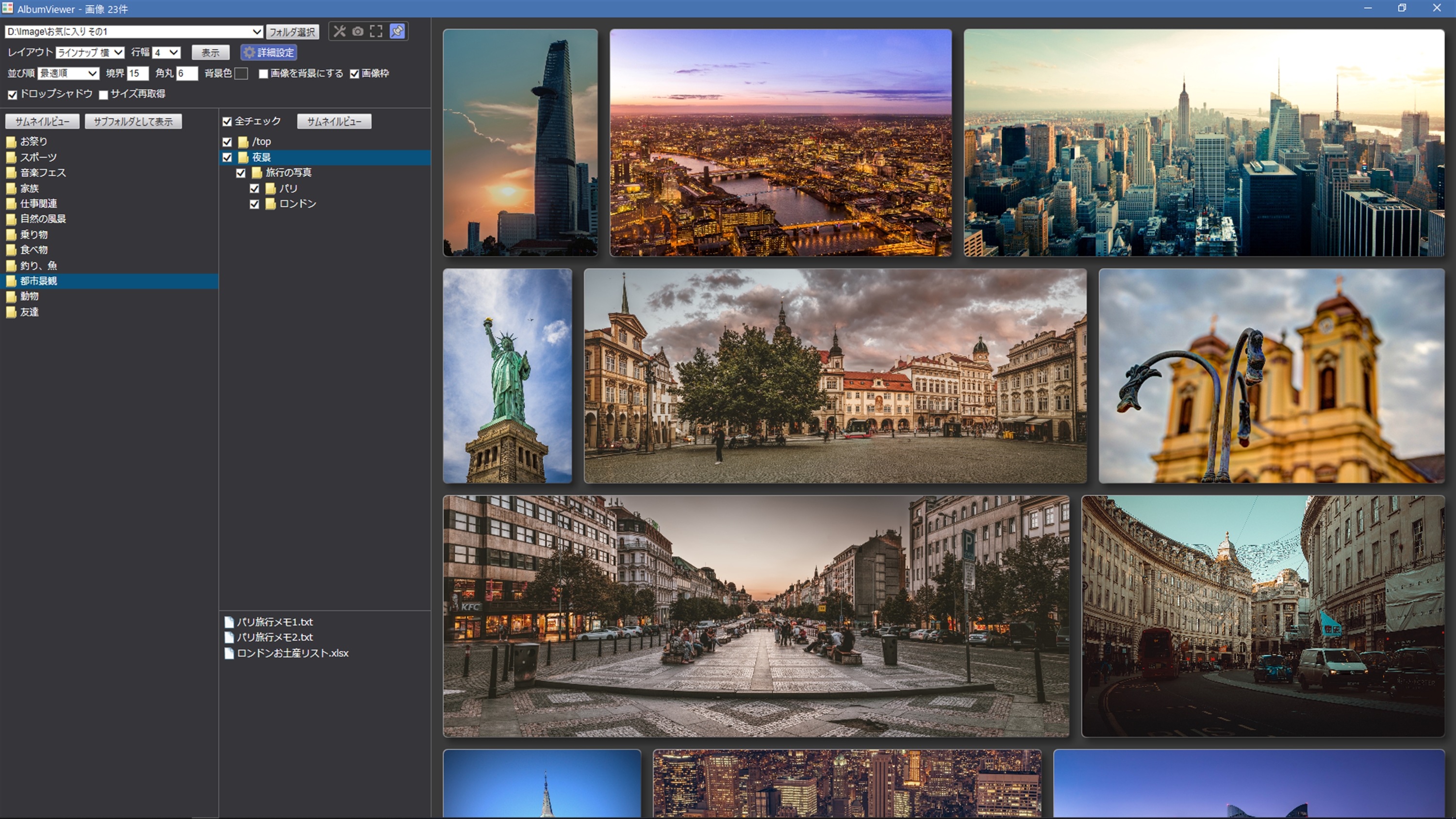Screen dimensions: 1456x819
Task: Click the フォルダ選択 button
Action: tap(292, 32)
